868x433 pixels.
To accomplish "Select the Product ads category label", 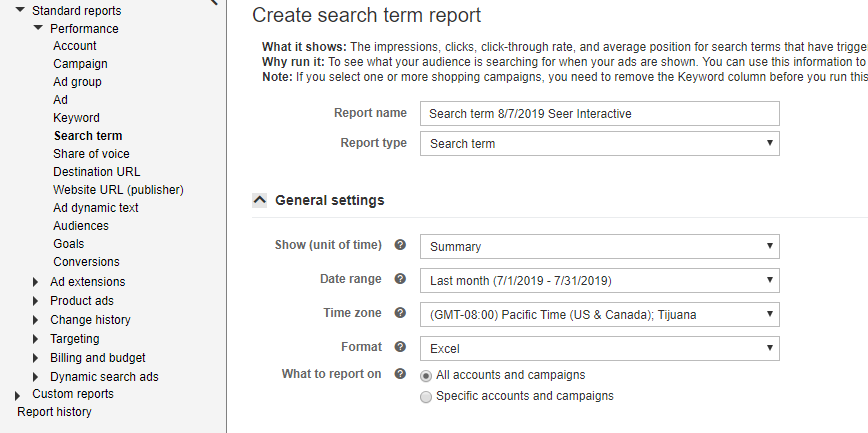I will tap(82, 301).
